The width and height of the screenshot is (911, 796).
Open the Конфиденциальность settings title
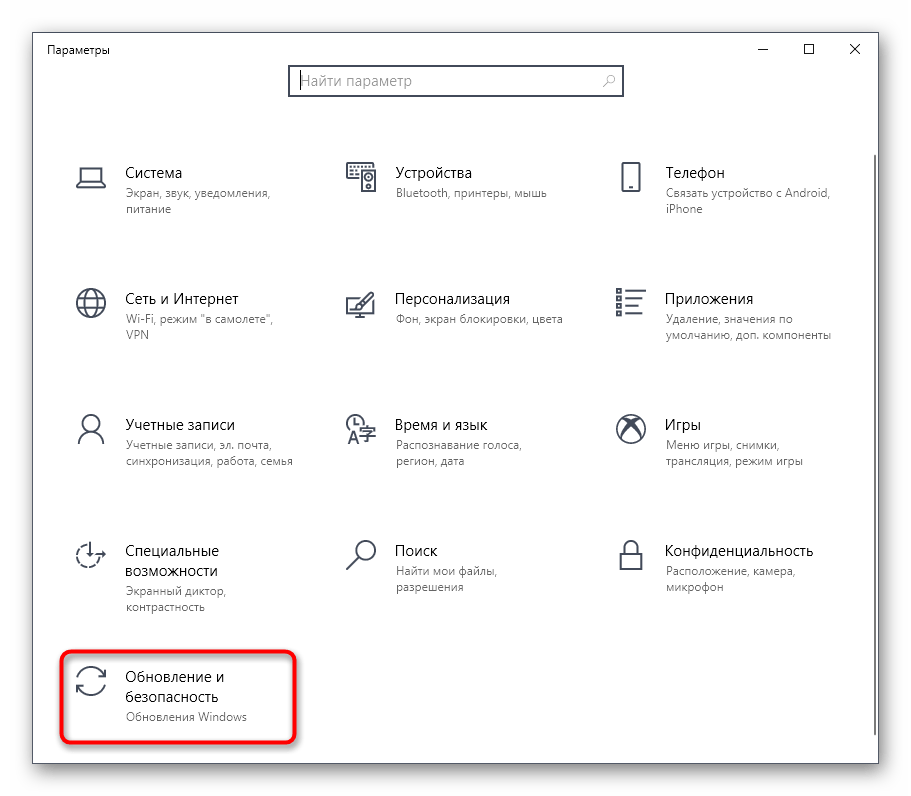point(738,551)
